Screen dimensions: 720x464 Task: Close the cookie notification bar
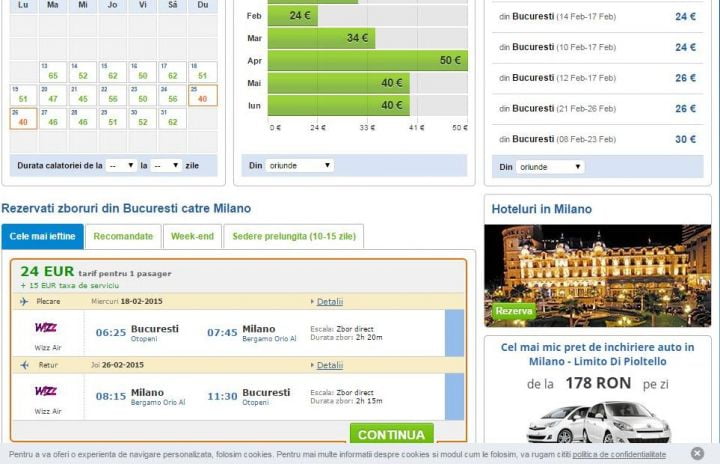coord(697,454)
